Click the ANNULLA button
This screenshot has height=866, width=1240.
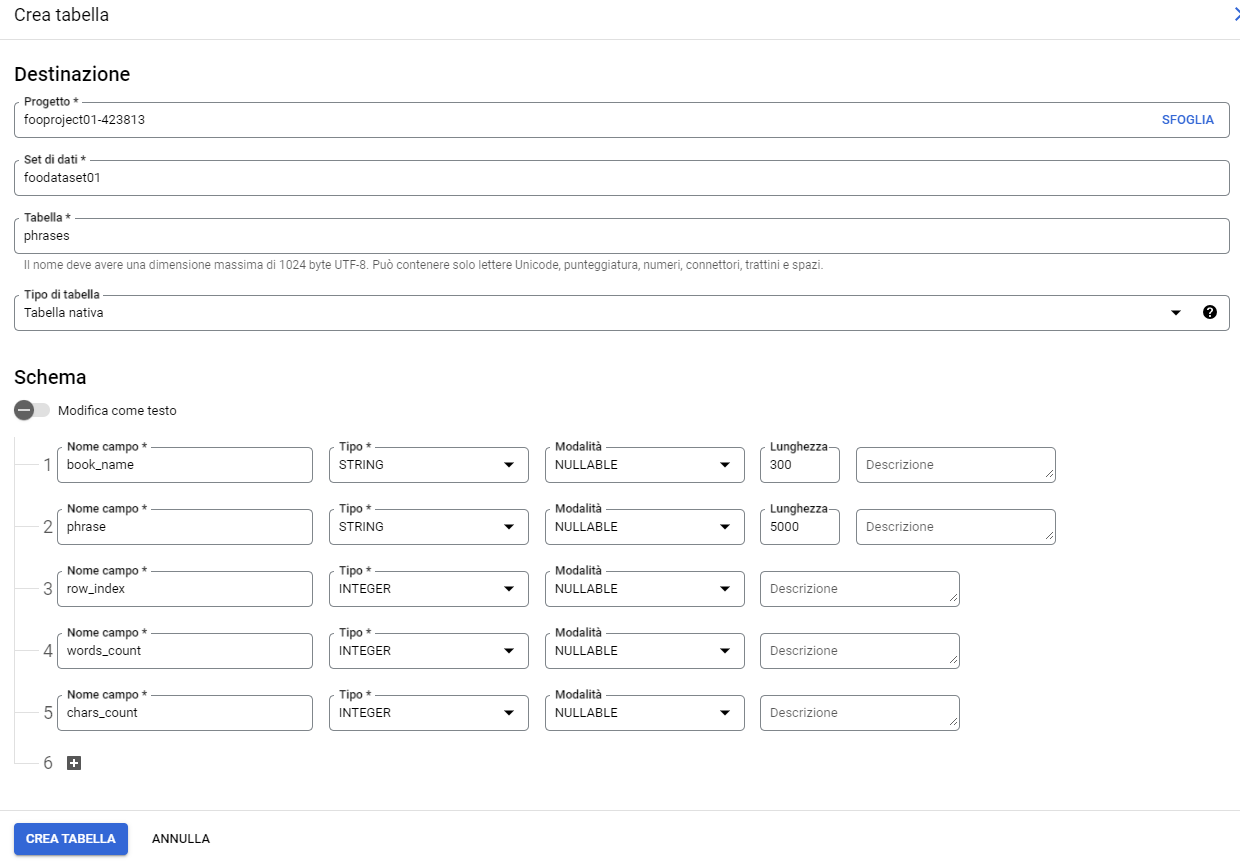pos(181,839)
